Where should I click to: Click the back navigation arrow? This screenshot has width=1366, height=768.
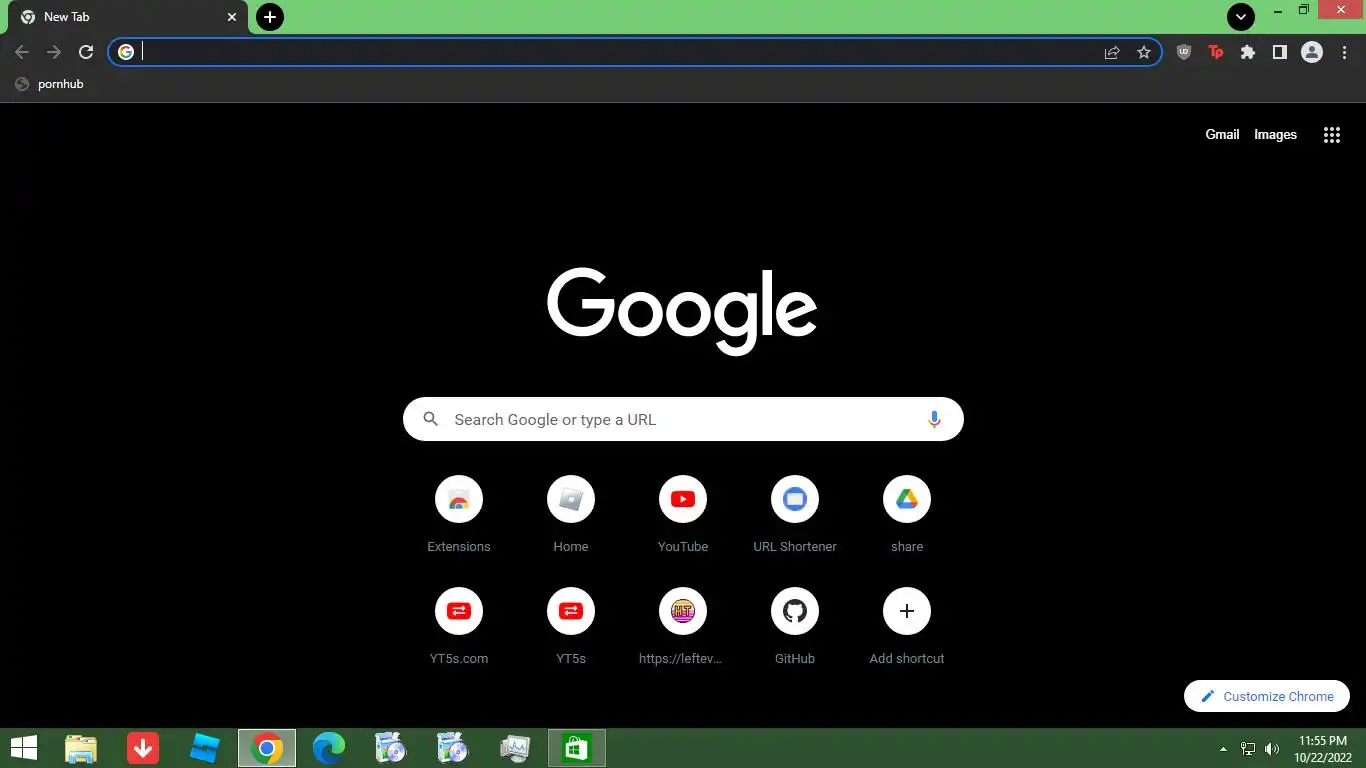22,52
